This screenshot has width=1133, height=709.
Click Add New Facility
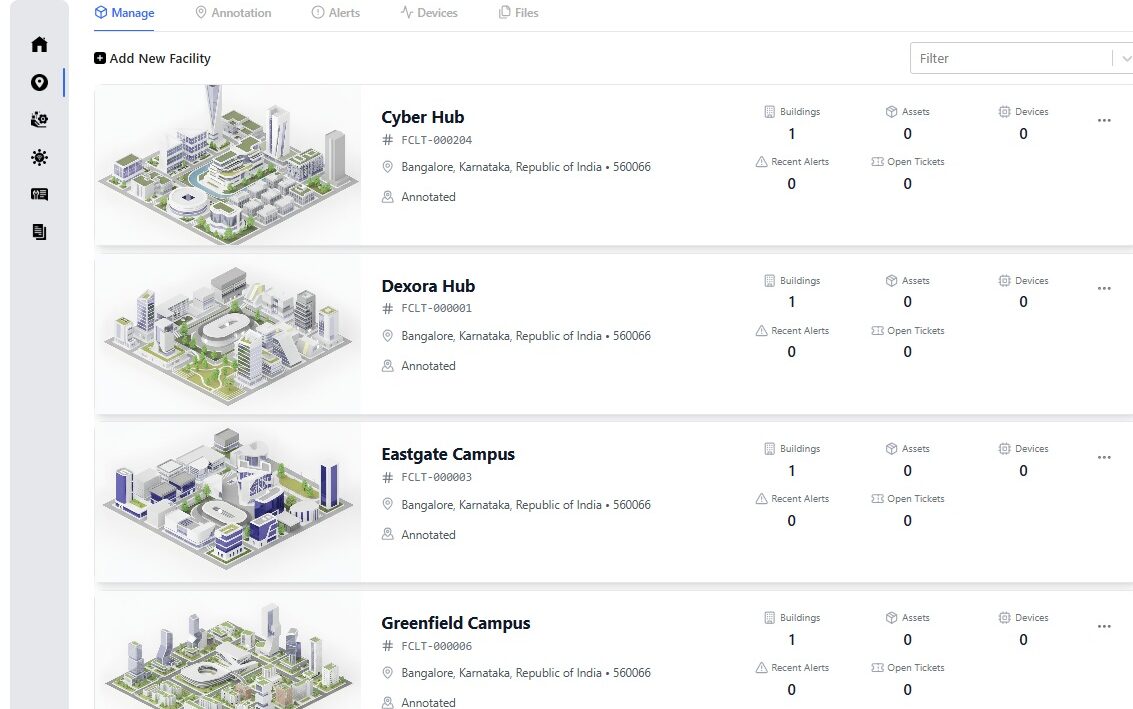[152, 58]
